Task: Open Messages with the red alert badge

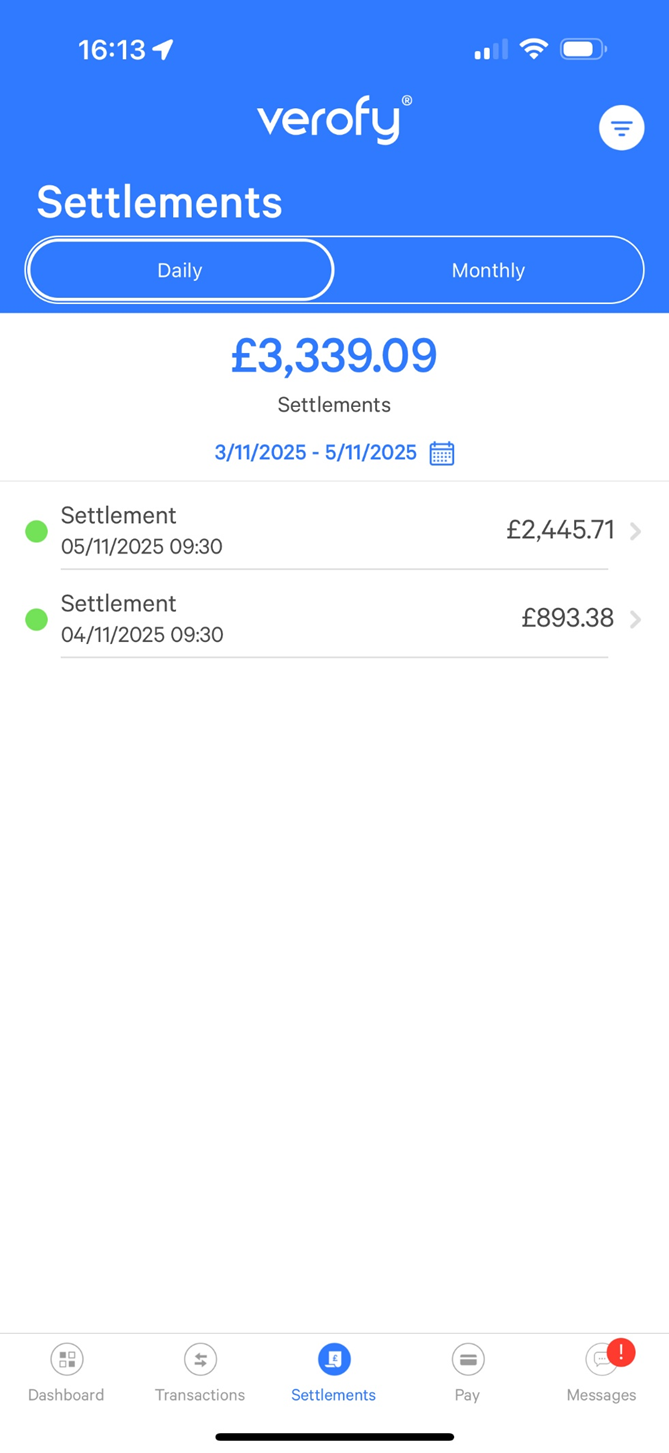Action: [603, 1359]
